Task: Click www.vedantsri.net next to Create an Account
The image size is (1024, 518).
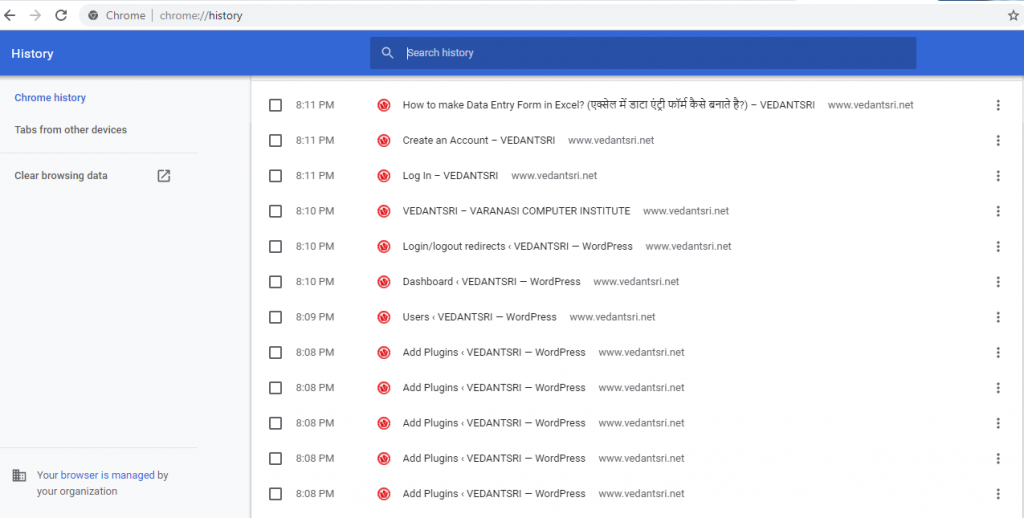Action: coord(611,140)
